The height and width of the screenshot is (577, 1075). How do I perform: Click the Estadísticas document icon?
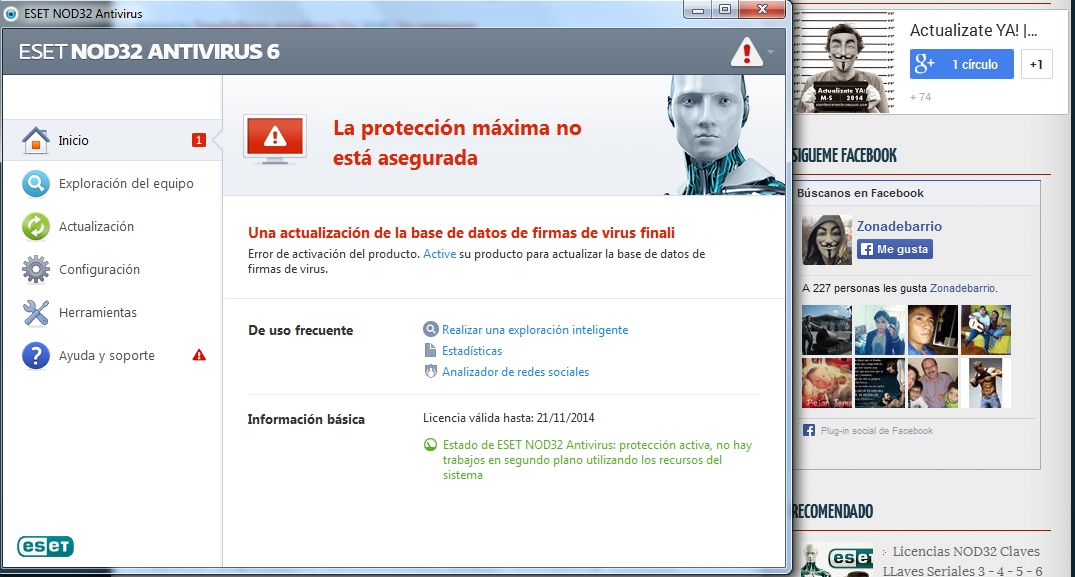click(x=431, y=350)
